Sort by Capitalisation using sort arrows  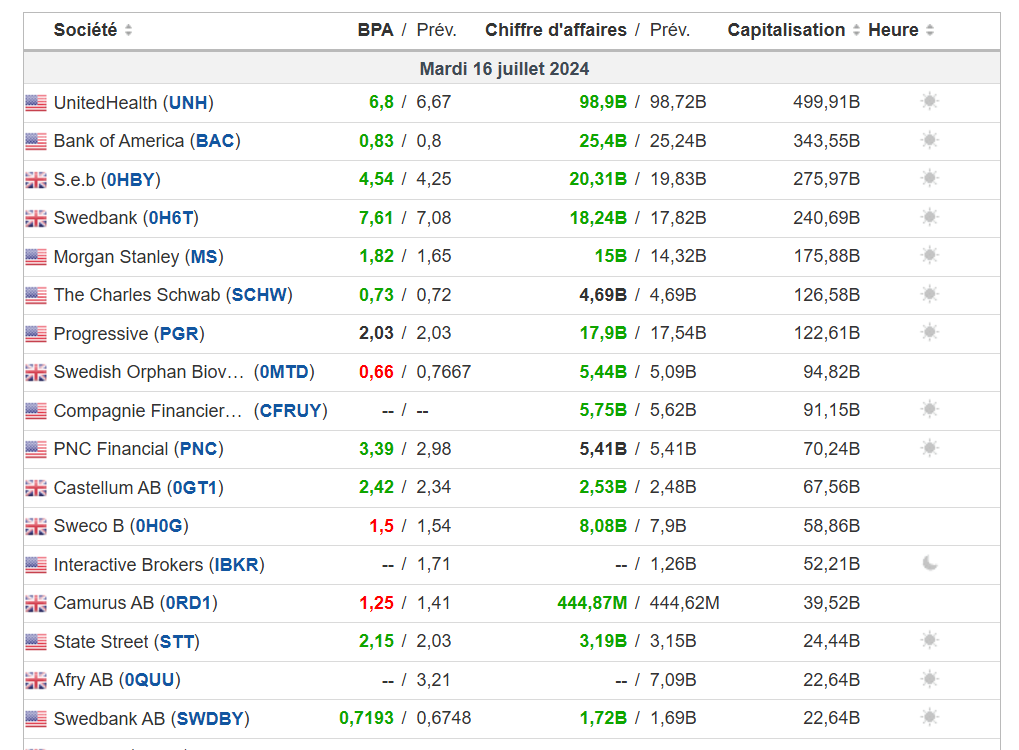point(856,31)
